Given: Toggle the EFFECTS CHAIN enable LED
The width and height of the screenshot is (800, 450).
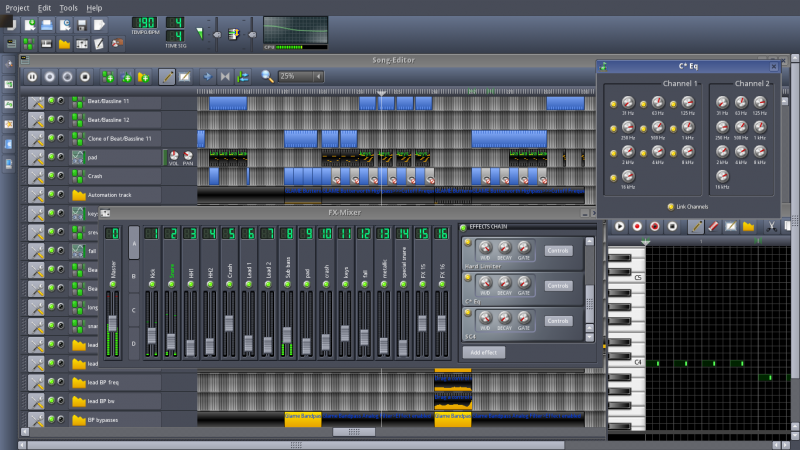Looking at the screenshot, I should coord(463,228).
